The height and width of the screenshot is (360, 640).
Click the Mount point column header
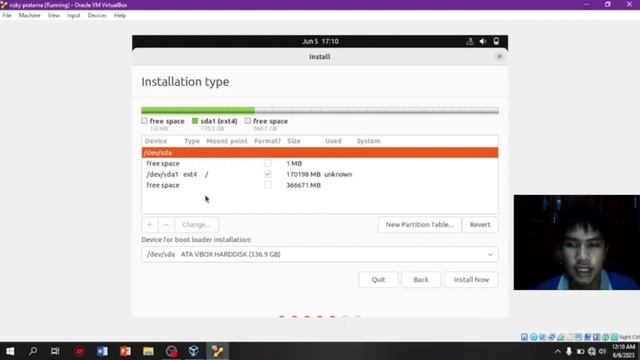(227, 141)
